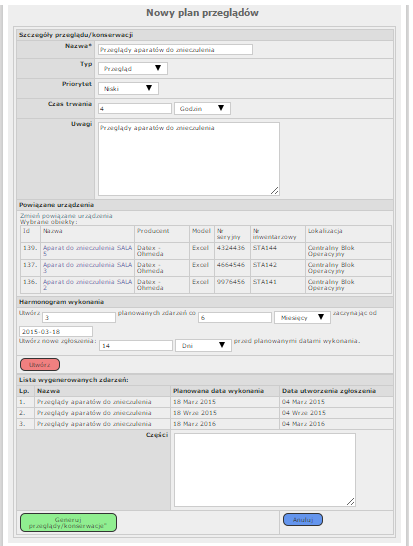The image size is (413, 546).
Task: Open the Priorytet dropdown showing Niski
Action: (128, 88)
